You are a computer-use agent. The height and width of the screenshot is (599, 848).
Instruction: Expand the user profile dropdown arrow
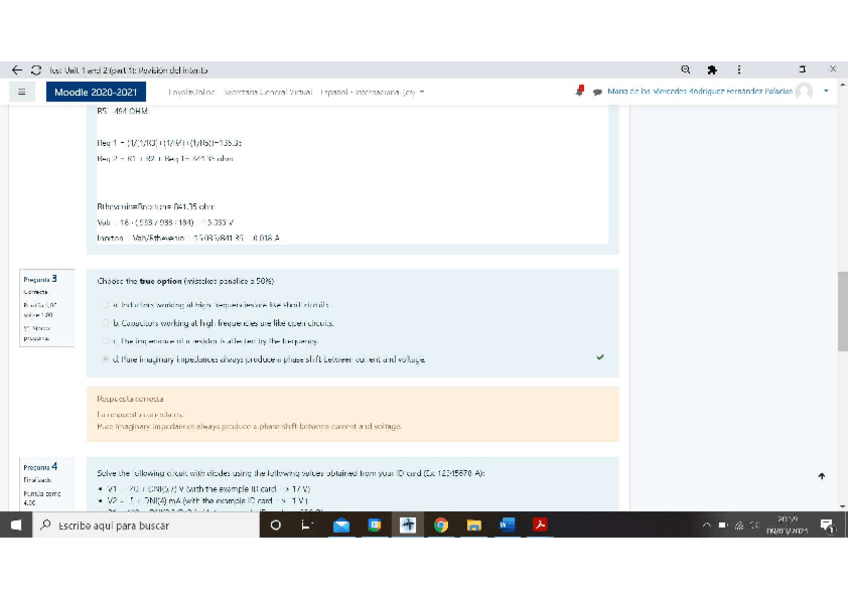pyautogui.click(x=825, y=91)
